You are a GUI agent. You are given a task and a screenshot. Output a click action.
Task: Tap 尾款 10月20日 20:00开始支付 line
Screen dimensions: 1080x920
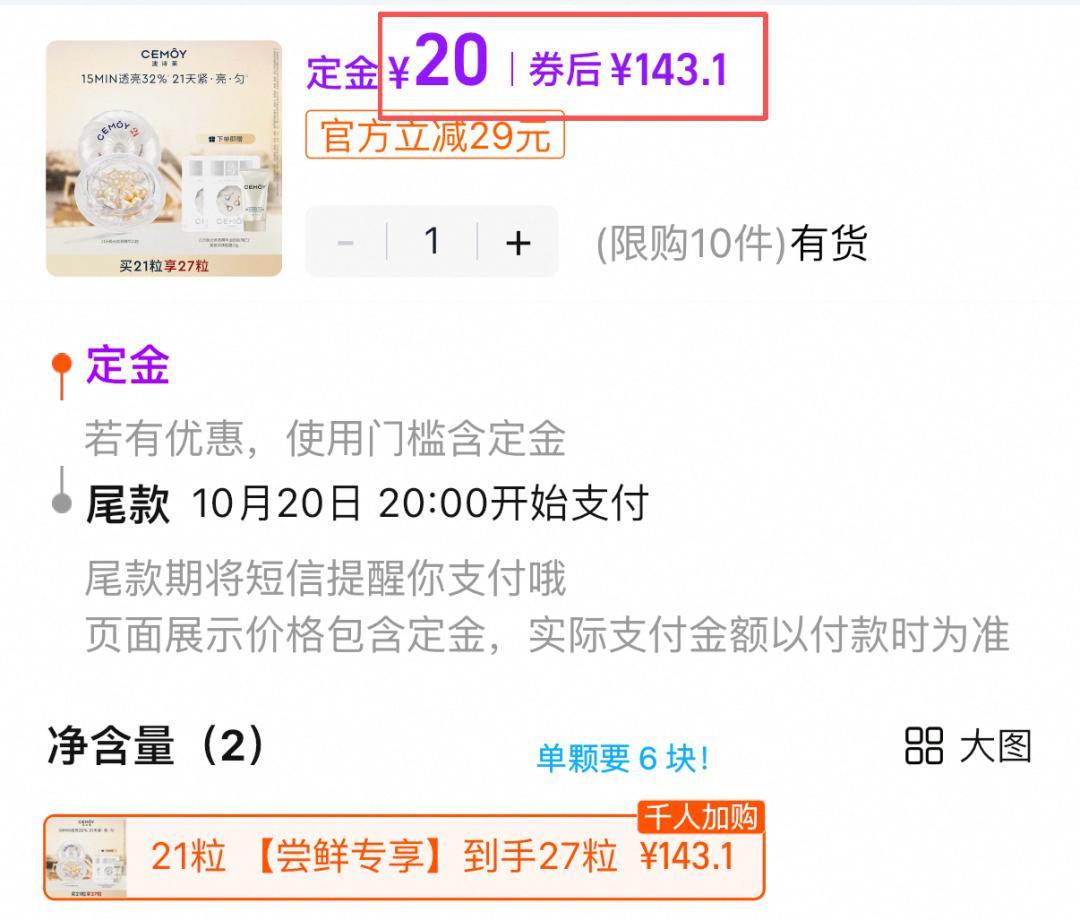click(x=368, y=503)
